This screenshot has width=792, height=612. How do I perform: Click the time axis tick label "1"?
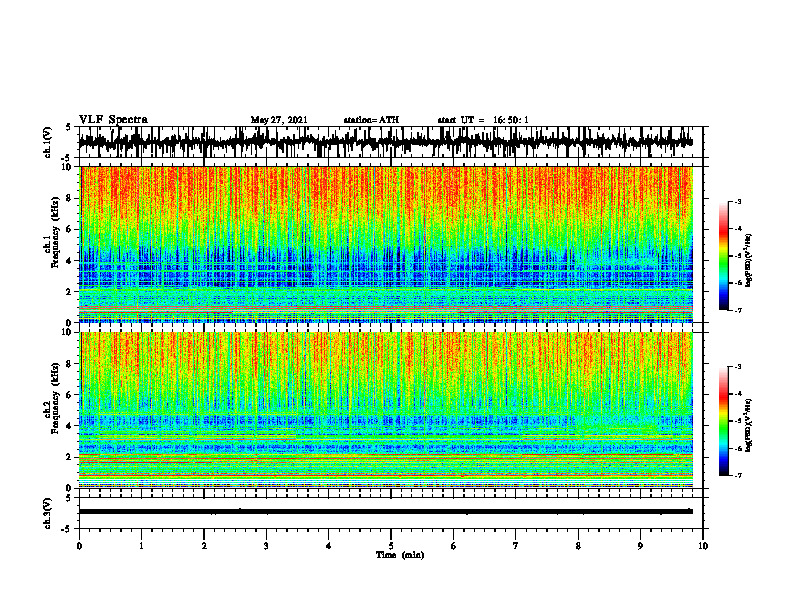141,546
